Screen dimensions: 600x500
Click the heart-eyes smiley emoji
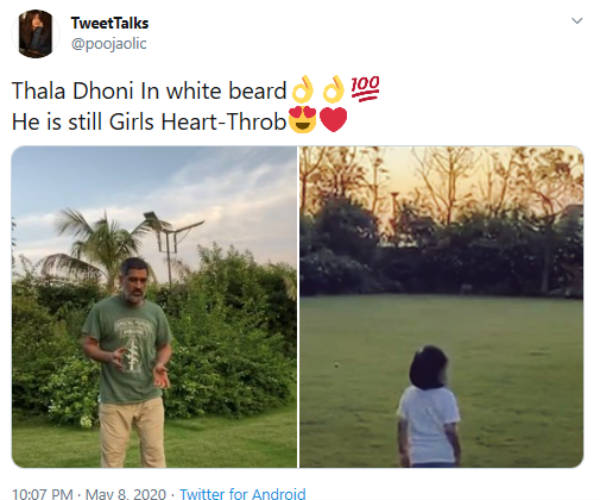pyautogui.click(x=302, y=120)
